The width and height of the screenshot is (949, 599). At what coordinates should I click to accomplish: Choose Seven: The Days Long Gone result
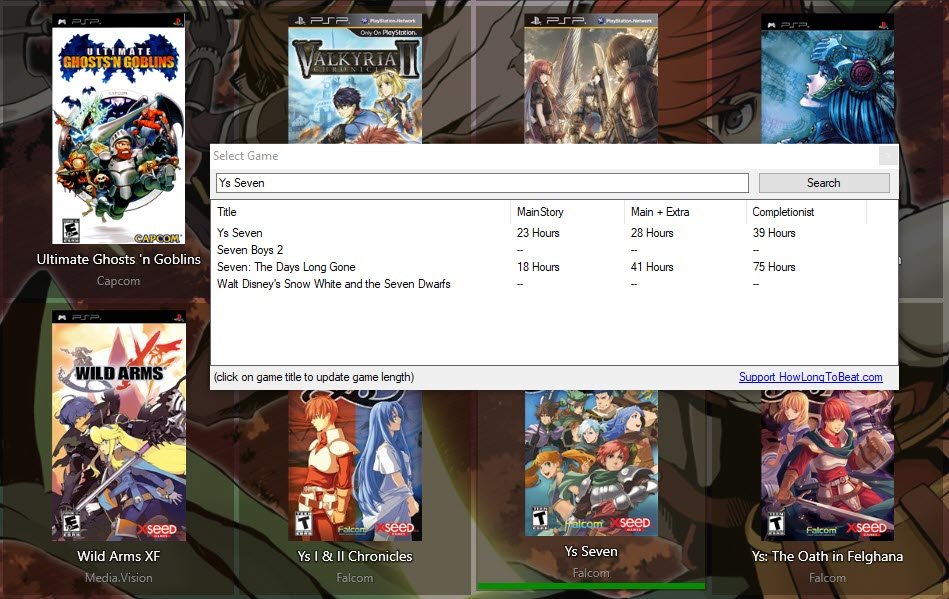(x=286, y=267)
